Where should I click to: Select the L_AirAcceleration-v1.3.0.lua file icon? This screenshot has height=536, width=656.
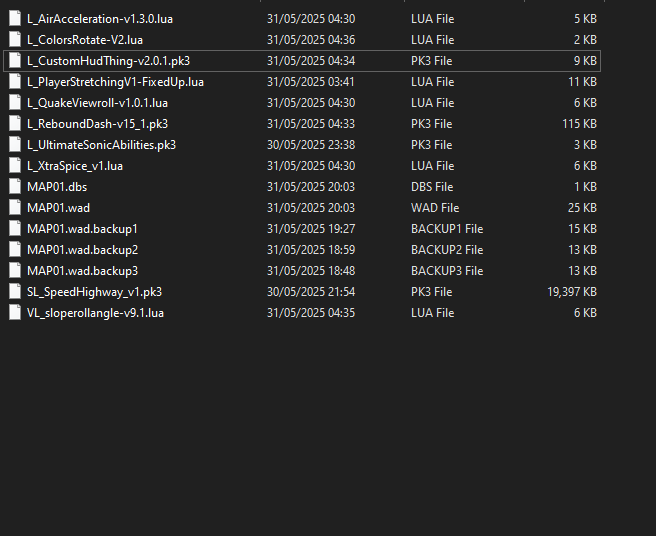point(15,19)
